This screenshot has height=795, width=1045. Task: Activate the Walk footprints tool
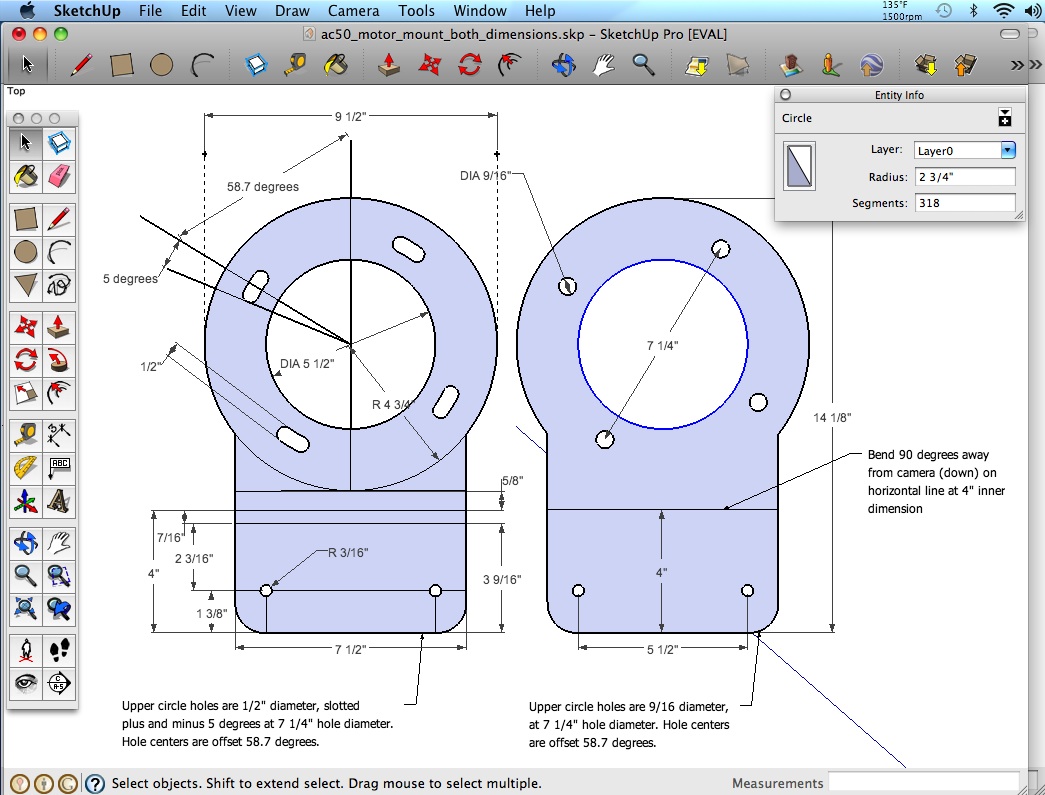60,650
